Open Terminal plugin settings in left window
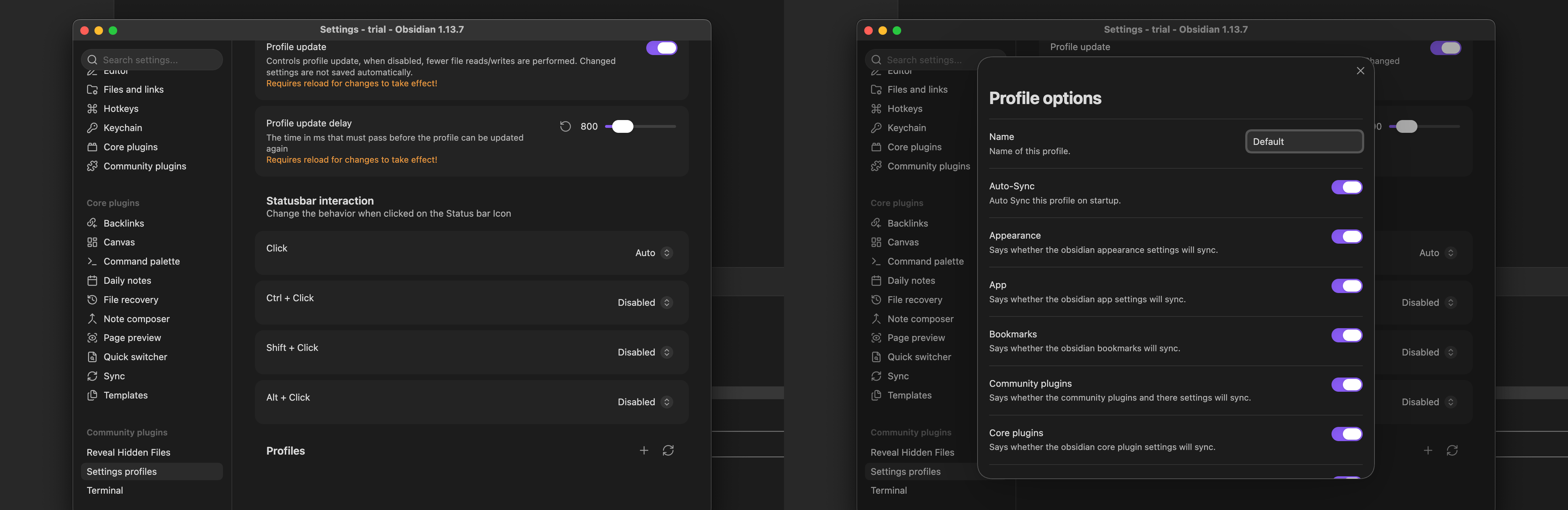 (x=152, y=490)
